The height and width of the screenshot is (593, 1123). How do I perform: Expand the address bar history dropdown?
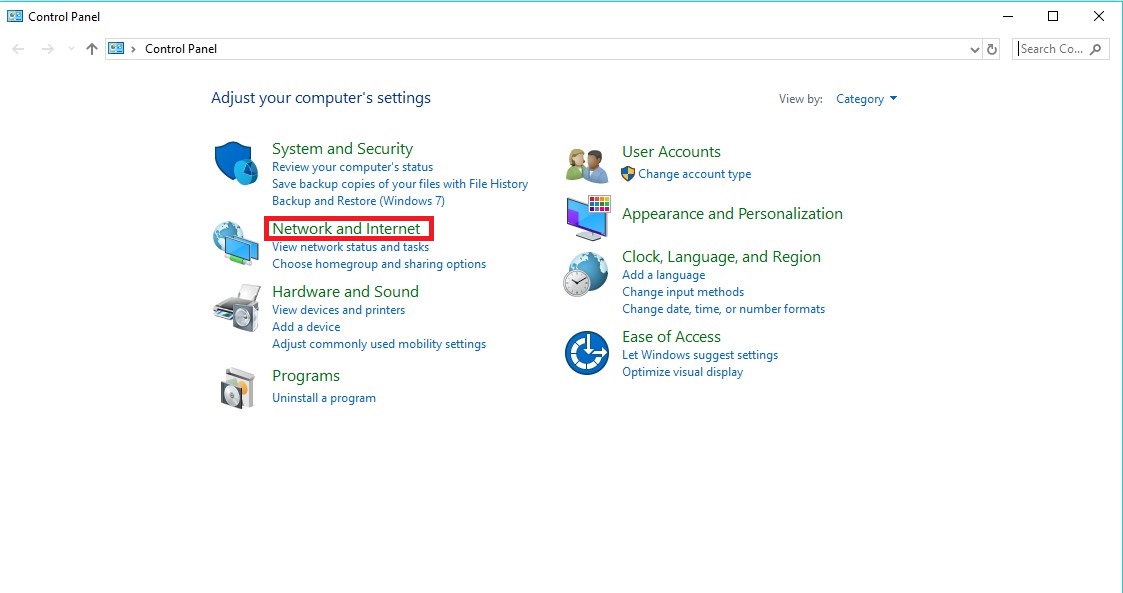point(974,49)
